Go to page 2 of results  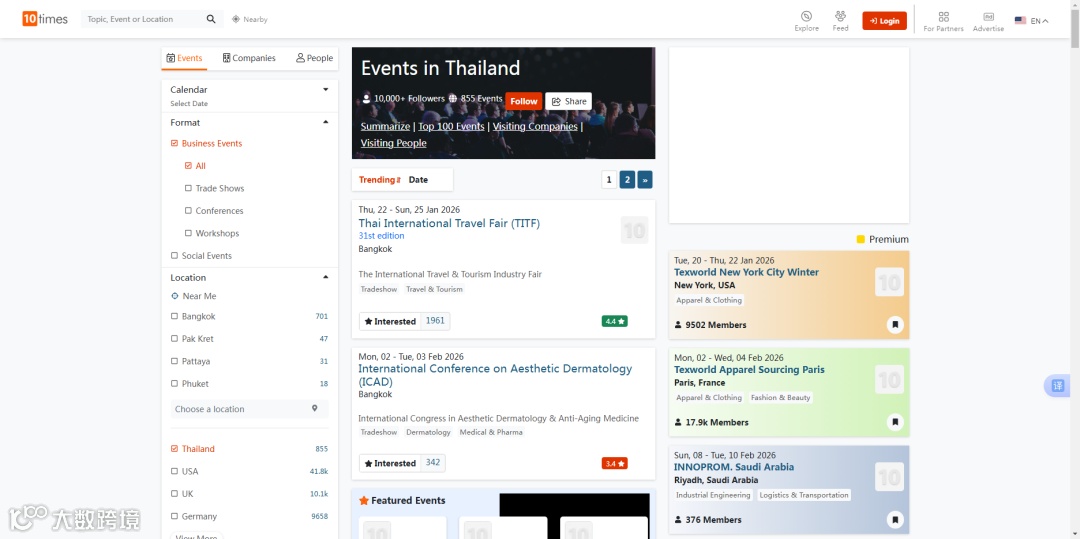tap(627, 180)
